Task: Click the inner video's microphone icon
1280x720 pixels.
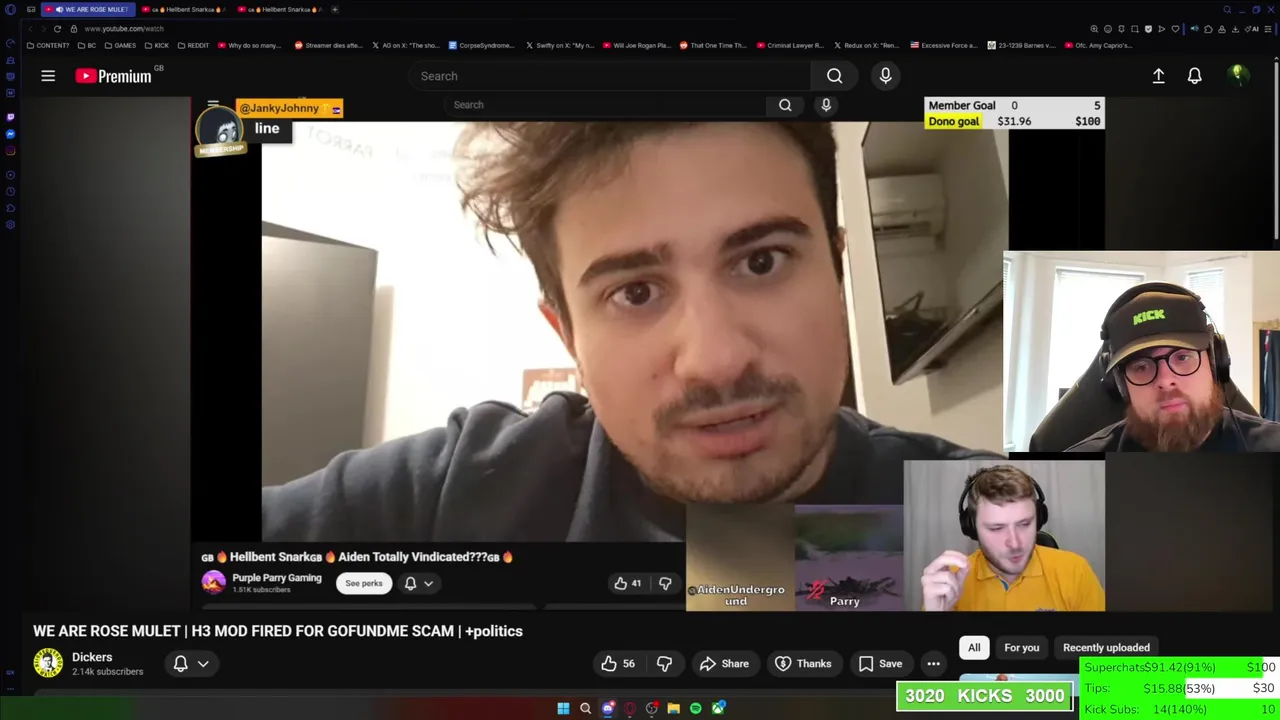Action: (826, 105)
